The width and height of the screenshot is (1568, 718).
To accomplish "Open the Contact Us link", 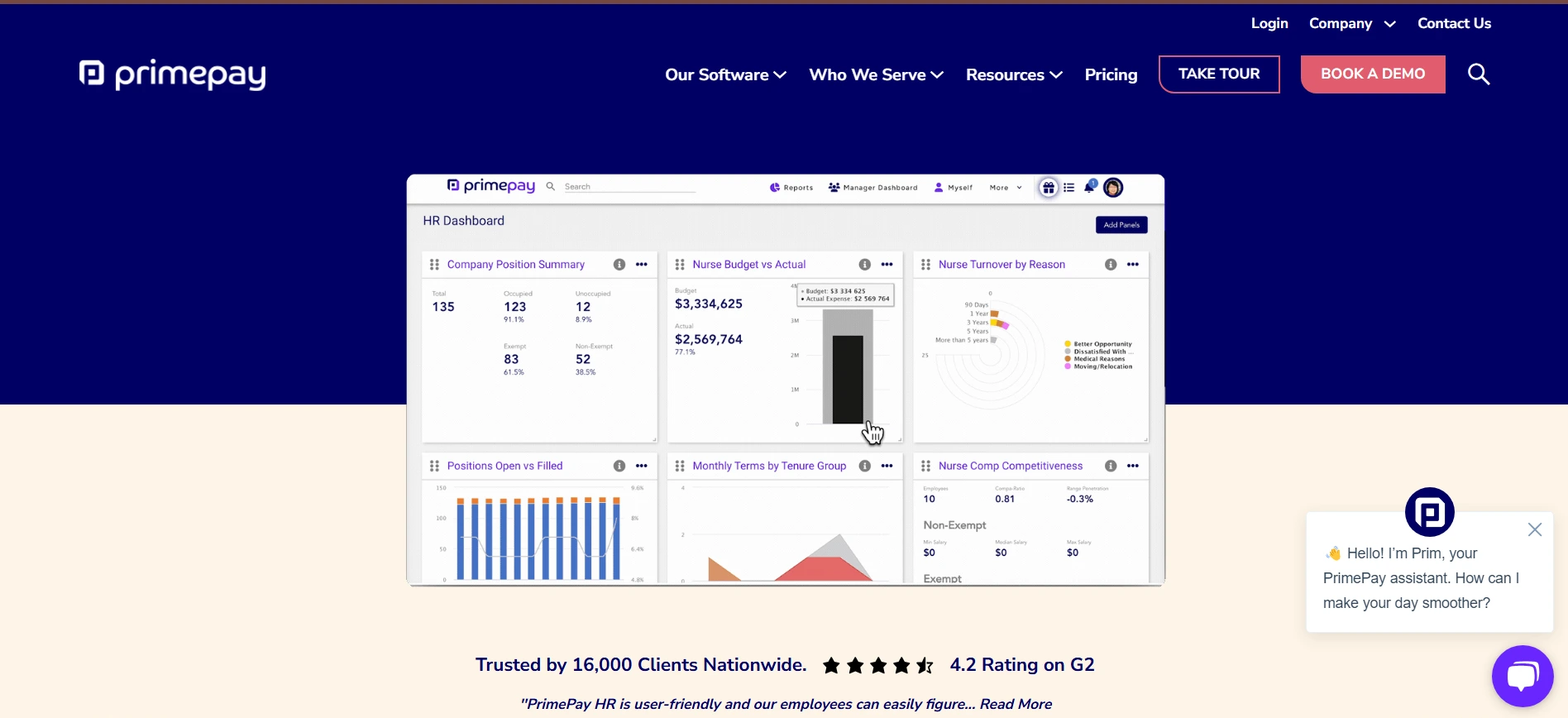I will click(x=1454, y=23).
